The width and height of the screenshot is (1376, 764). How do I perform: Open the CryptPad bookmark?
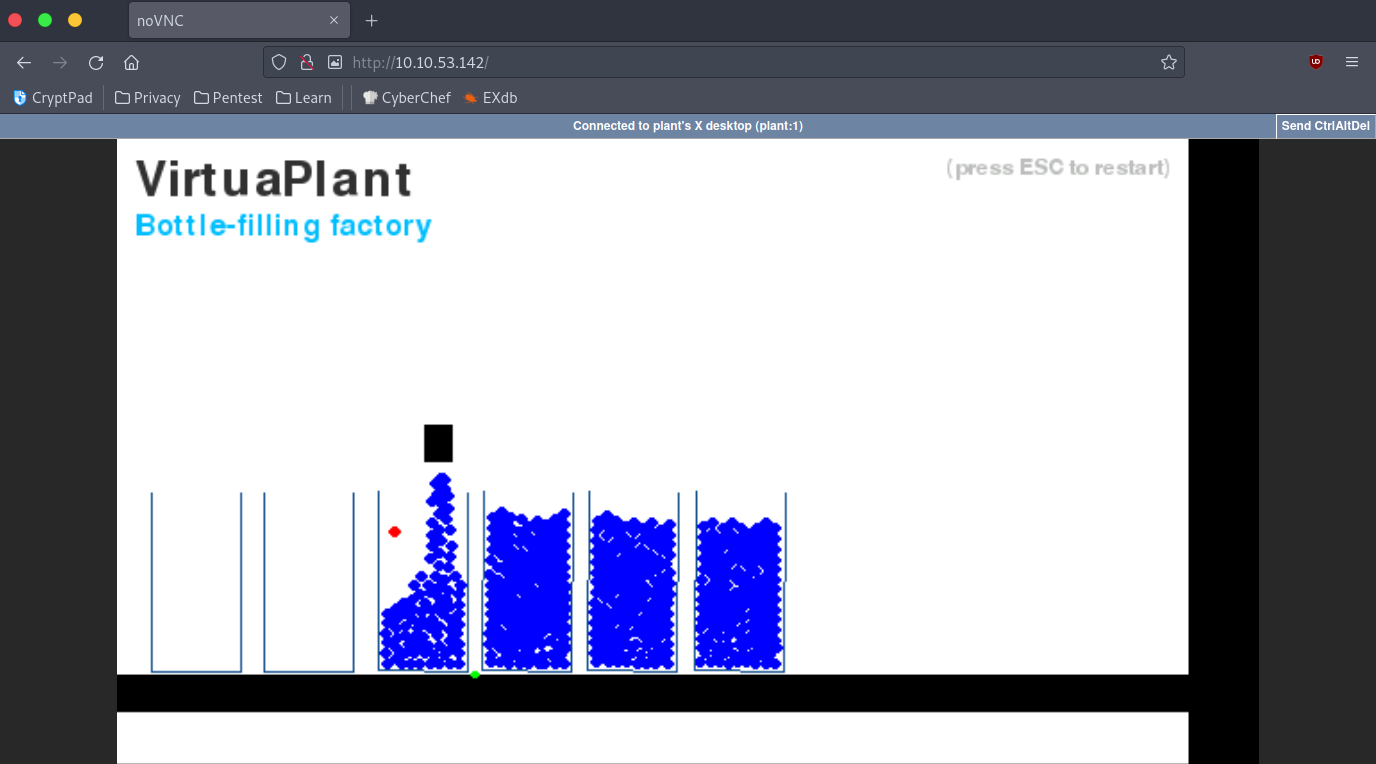(x=52, y=97)
